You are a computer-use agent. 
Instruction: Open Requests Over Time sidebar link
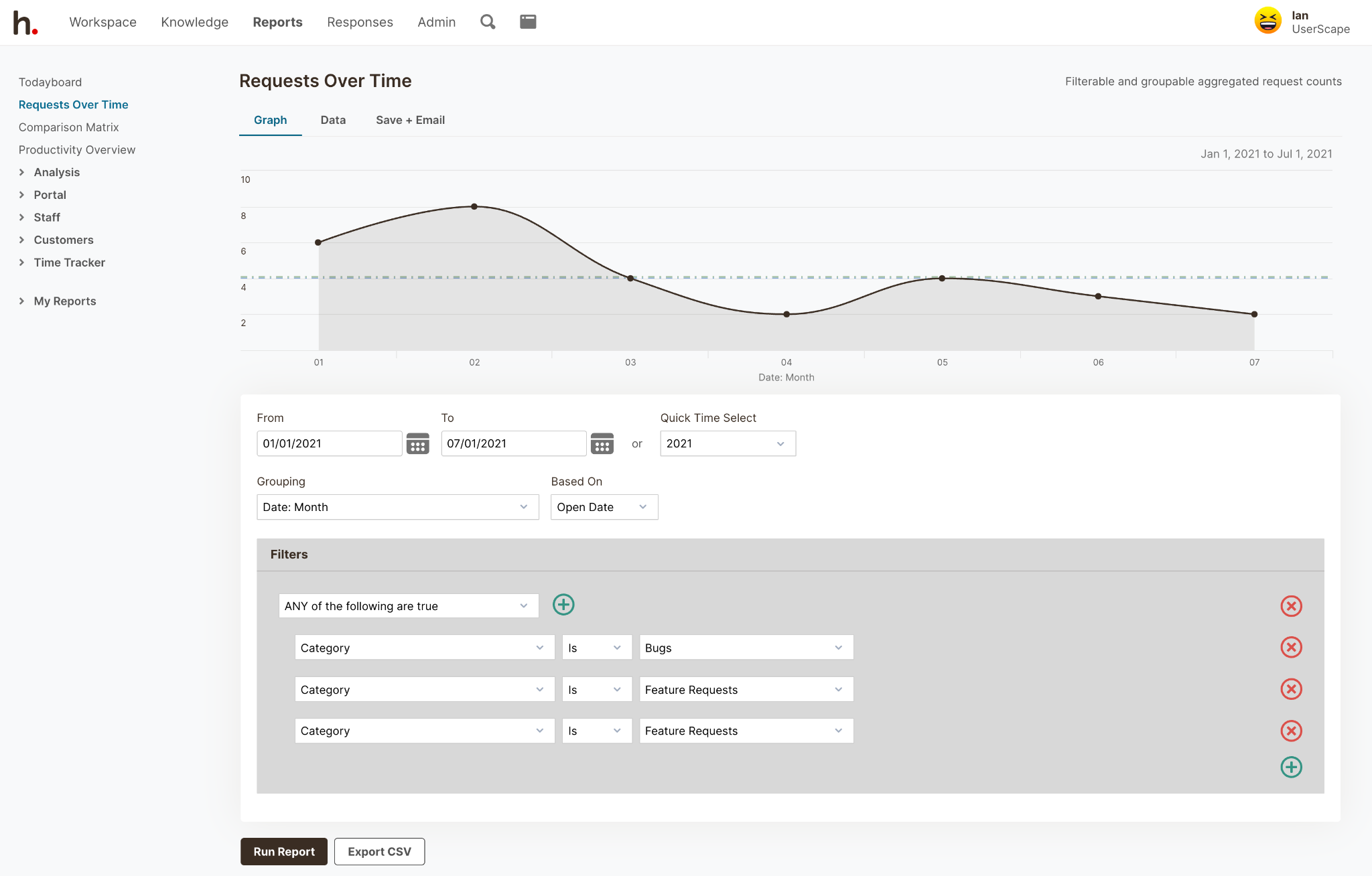(74, 104)
